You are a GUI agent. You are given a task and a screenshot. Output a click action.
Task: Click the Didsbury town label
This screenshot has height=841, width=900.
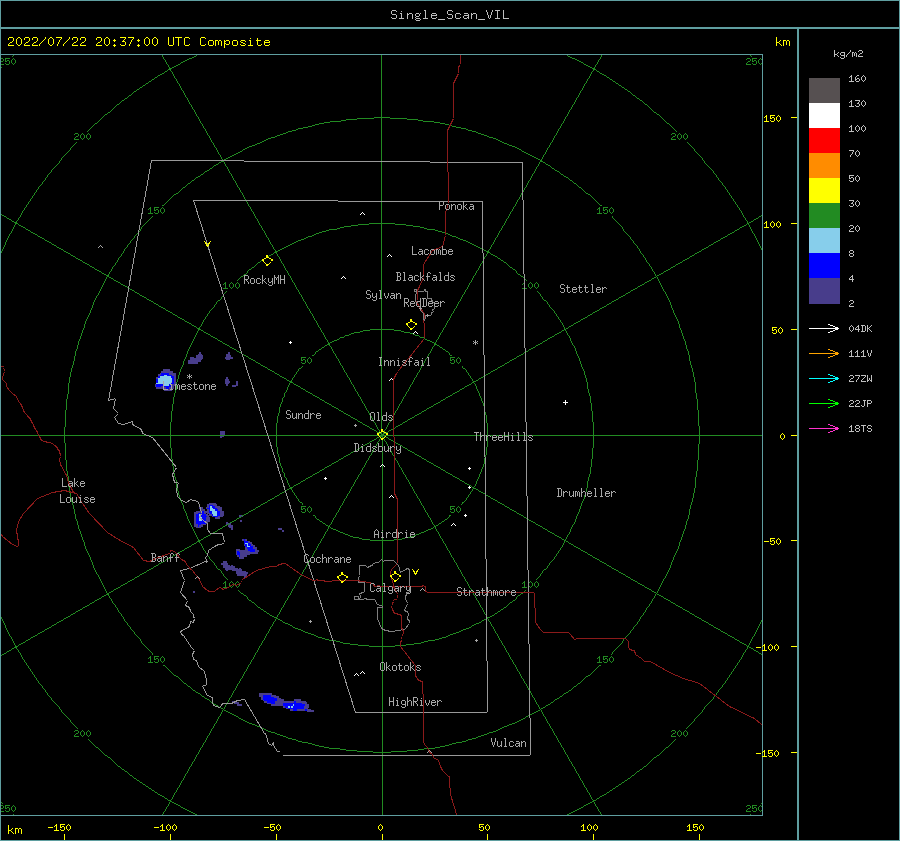pos(378,448)
